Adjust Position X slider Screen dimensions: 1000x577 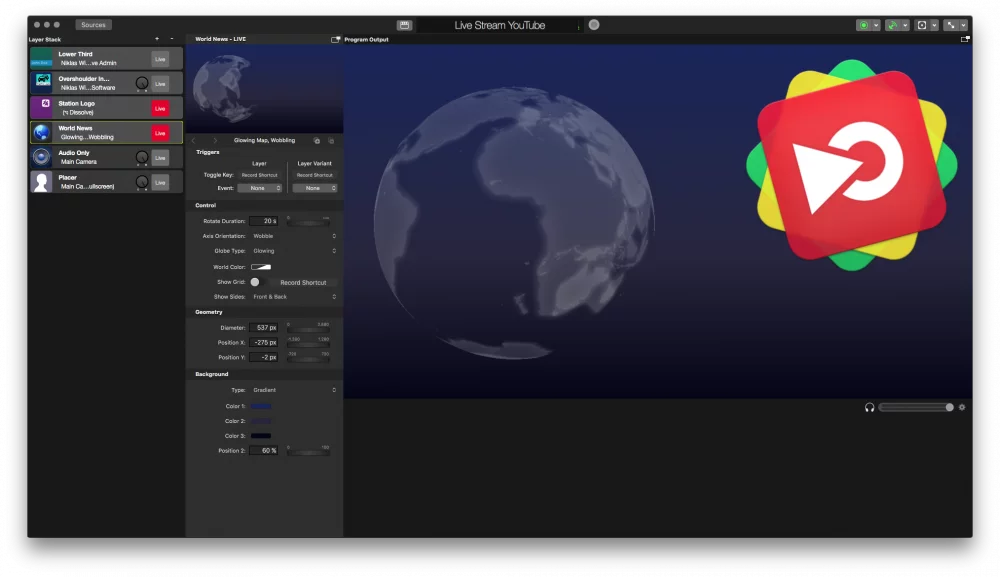point(308,345)
